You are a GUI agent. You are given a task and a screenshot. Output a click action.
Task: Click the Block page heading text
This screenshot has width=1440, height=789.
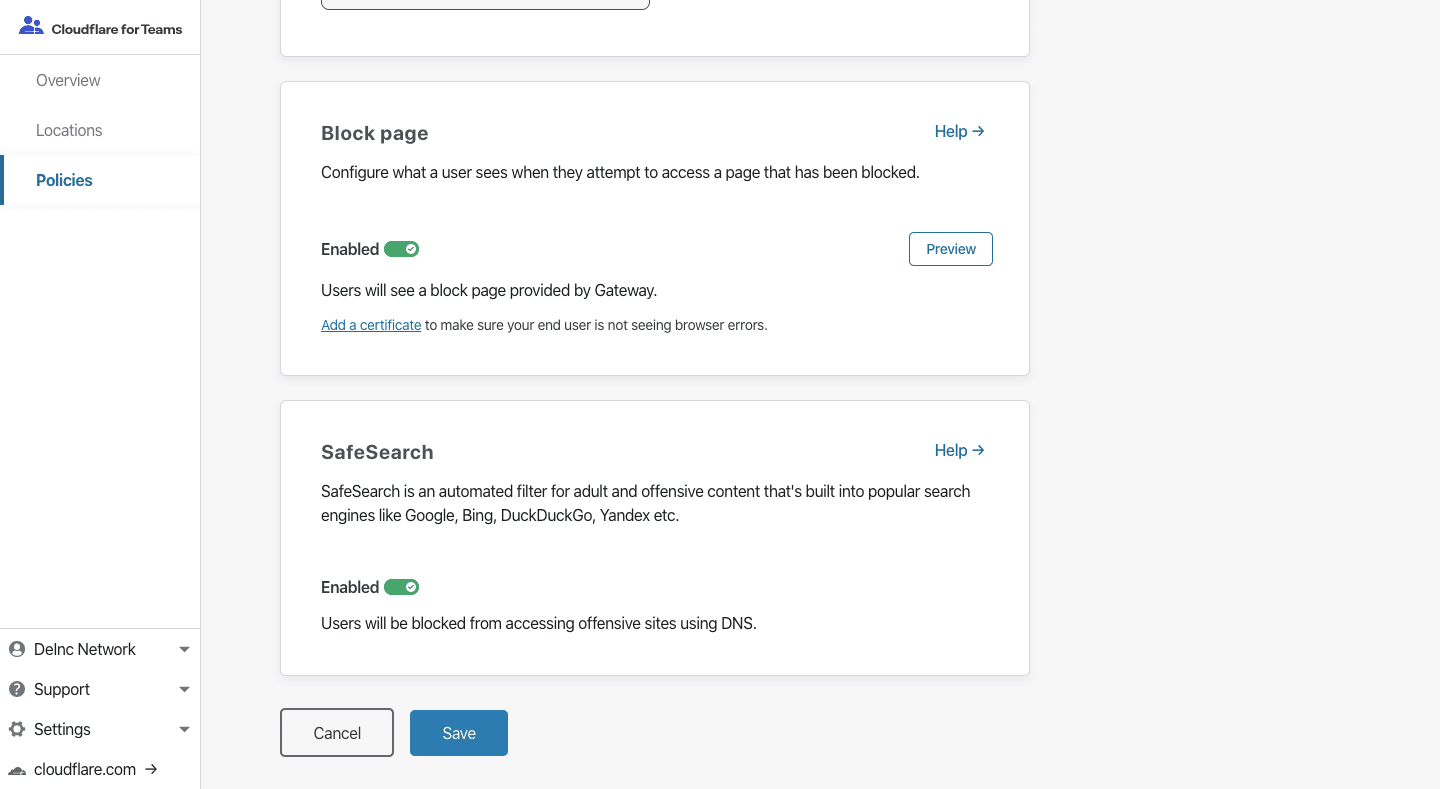coord(375,133)
